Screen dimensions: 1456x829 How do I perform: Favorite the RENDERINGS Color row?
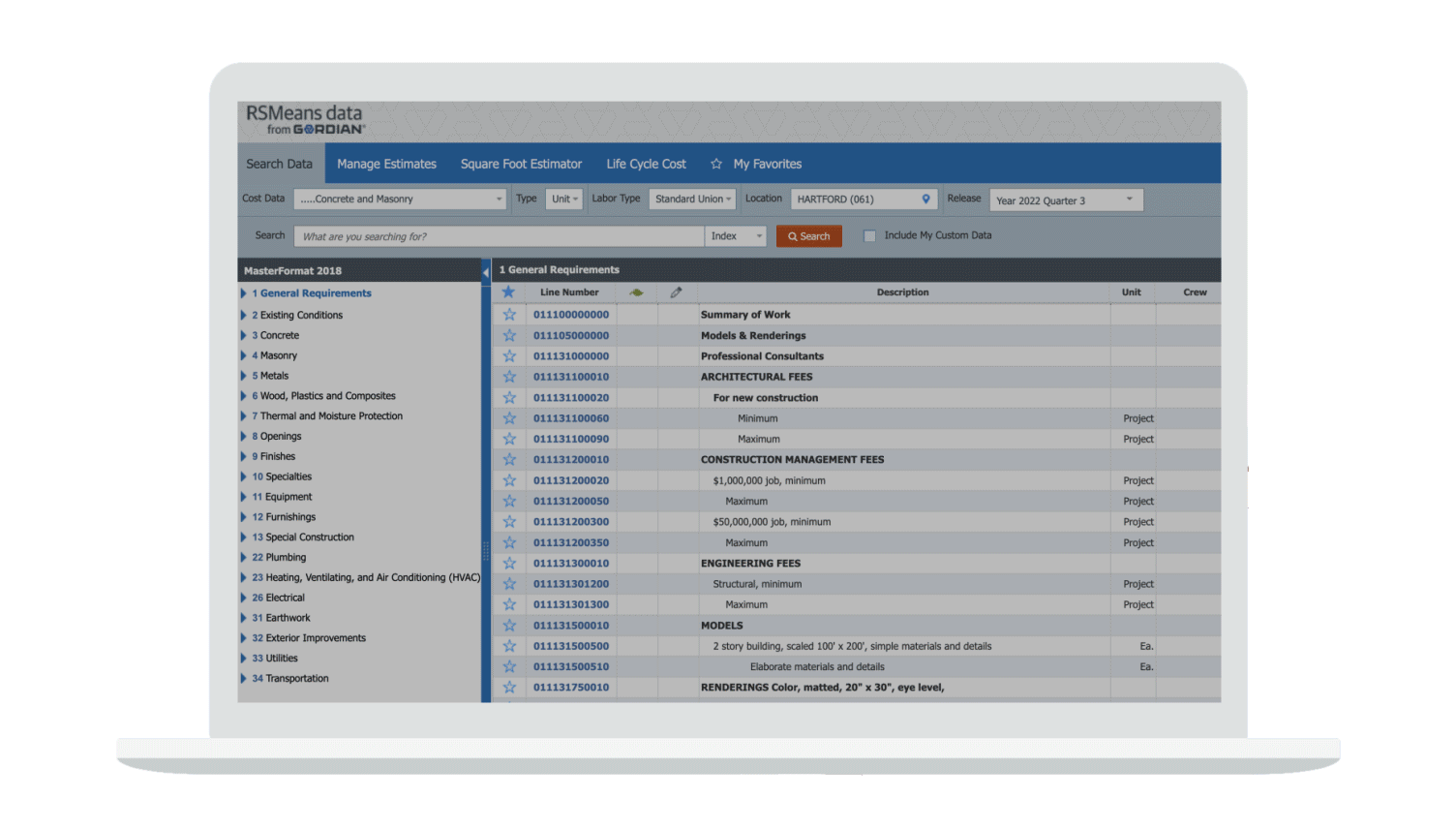point(509,688)
